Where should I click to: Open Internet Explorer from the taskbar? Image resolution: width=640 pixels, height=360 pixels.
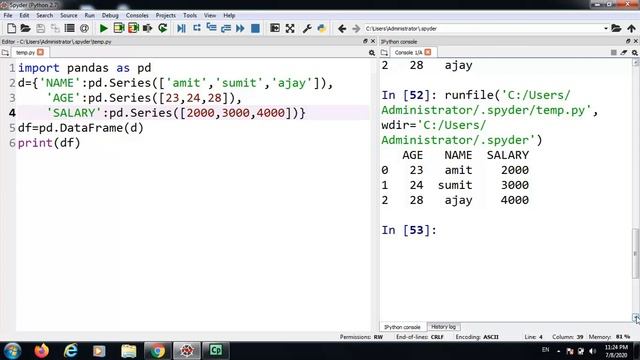tap(71, 351)
